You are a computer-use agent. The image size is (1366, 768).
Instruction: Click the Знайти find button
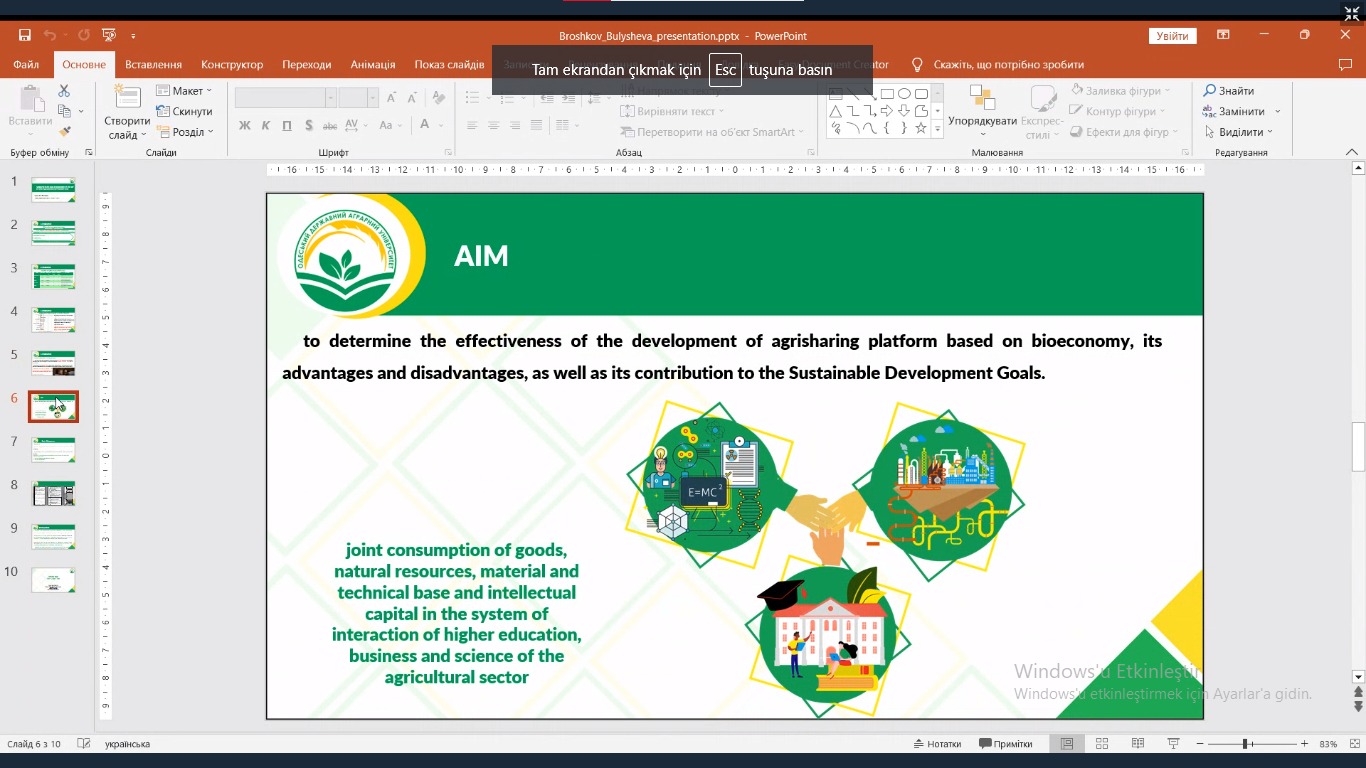coord(1229,91)
